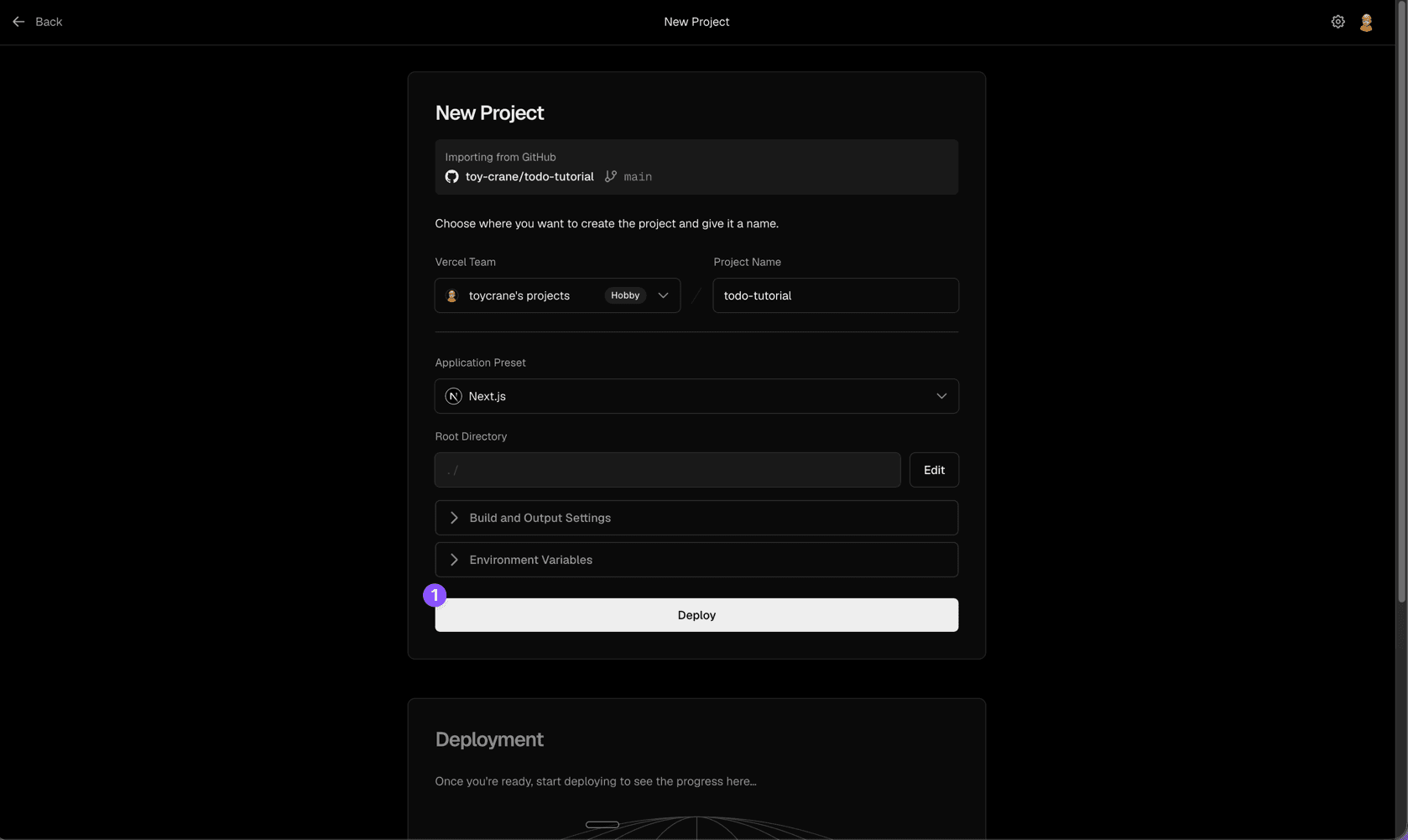Click the purple step 1 badge
The image size is (1408, 840).
[435, 595]
